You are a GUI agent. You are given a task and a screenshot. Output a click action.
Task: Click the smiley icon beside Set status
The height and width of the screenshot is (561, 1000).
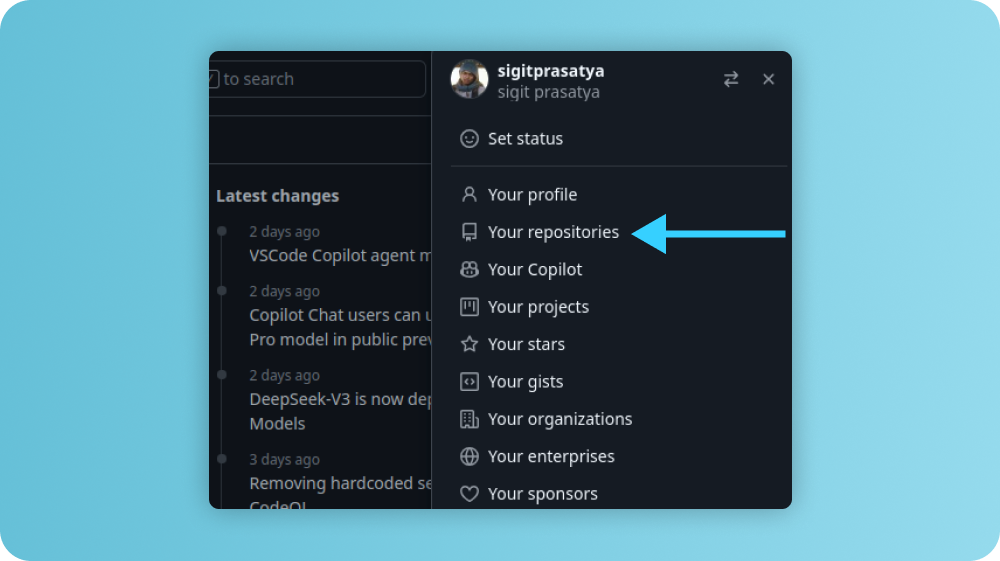[x=469, y=139]
